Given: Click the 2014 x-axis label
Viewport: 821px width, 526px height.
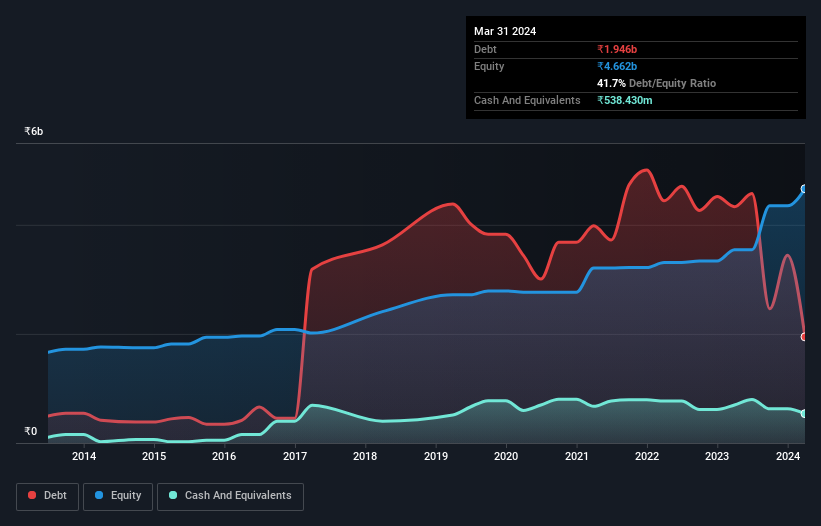Looking at the screenshot, I should (84, 456).
